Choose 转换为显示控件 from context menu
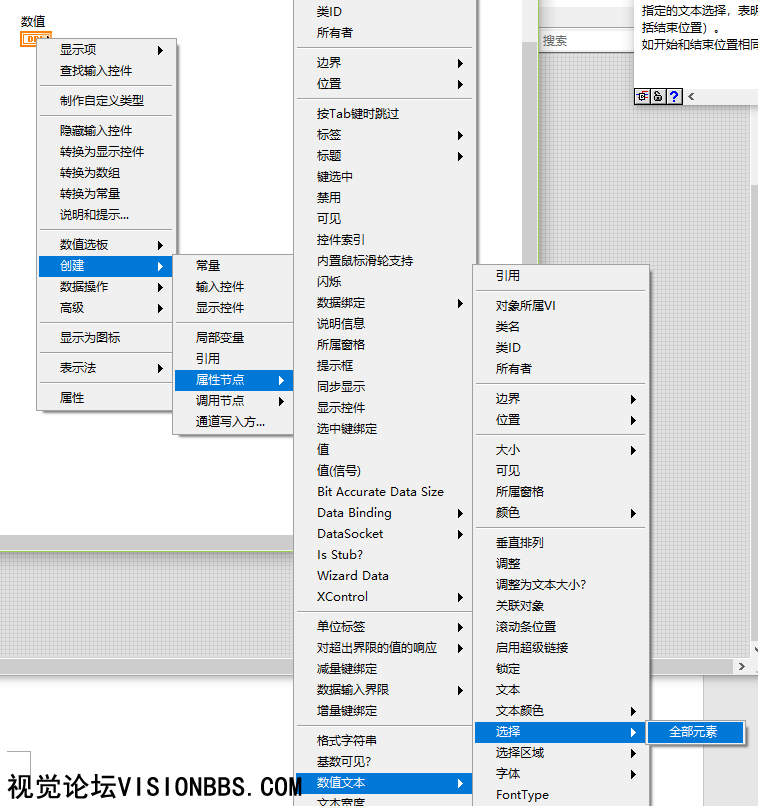758x806 pixels. (102, 152)
